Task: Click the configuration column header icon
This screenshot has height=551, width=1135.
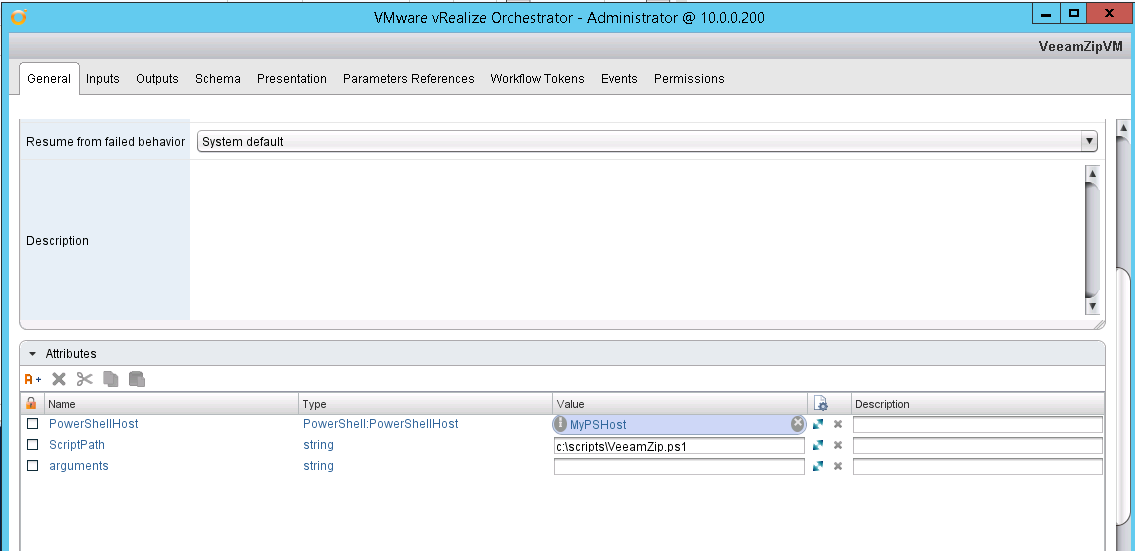Action: tap(821, 403)
